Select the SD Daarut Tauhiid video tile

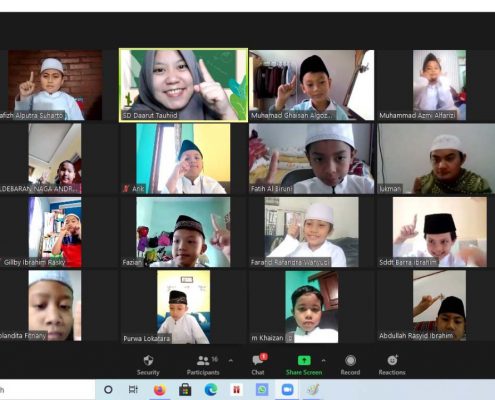(183, 85)
